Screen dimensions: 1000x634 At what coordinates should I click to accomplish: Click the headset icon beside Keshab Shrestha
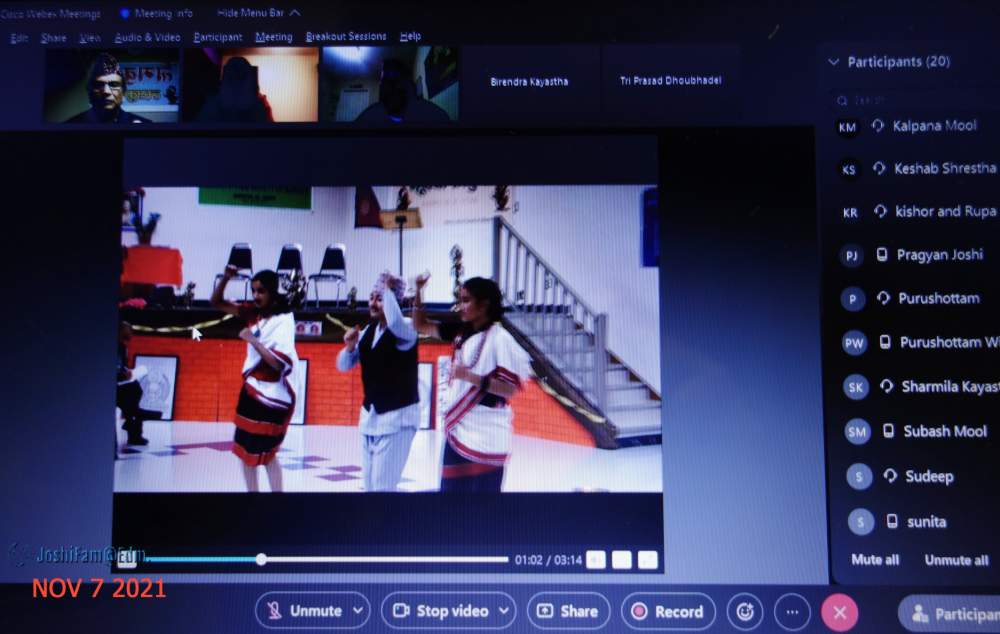pyautogui.click(x=879, y=168)
